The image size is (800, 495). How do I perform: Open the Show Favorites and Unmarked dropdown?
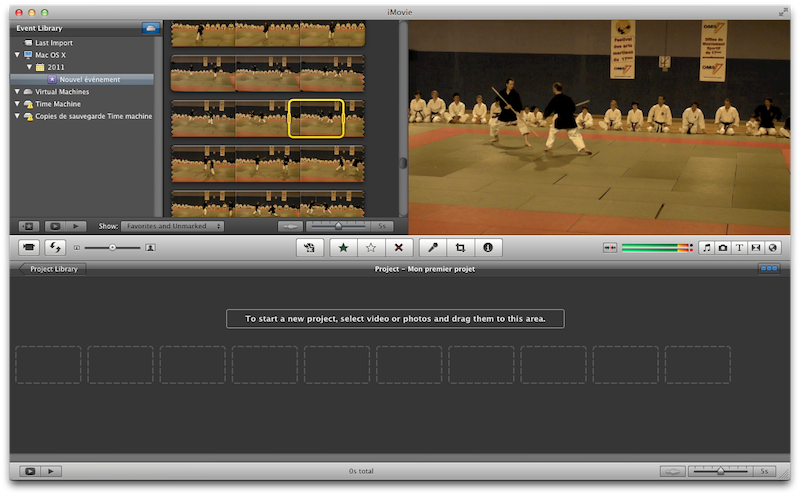pos(172,226)
